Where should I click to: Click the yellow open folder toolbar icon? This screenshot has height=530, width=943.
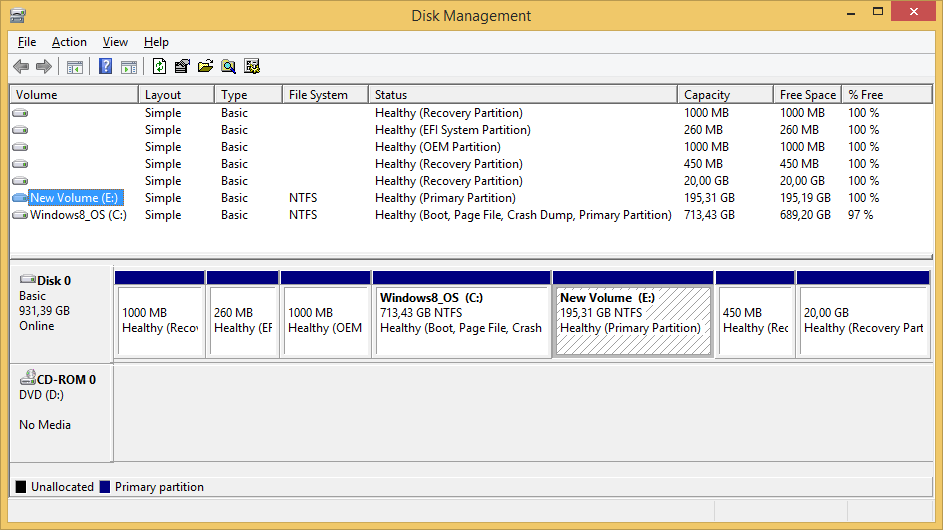click(206, 67)
